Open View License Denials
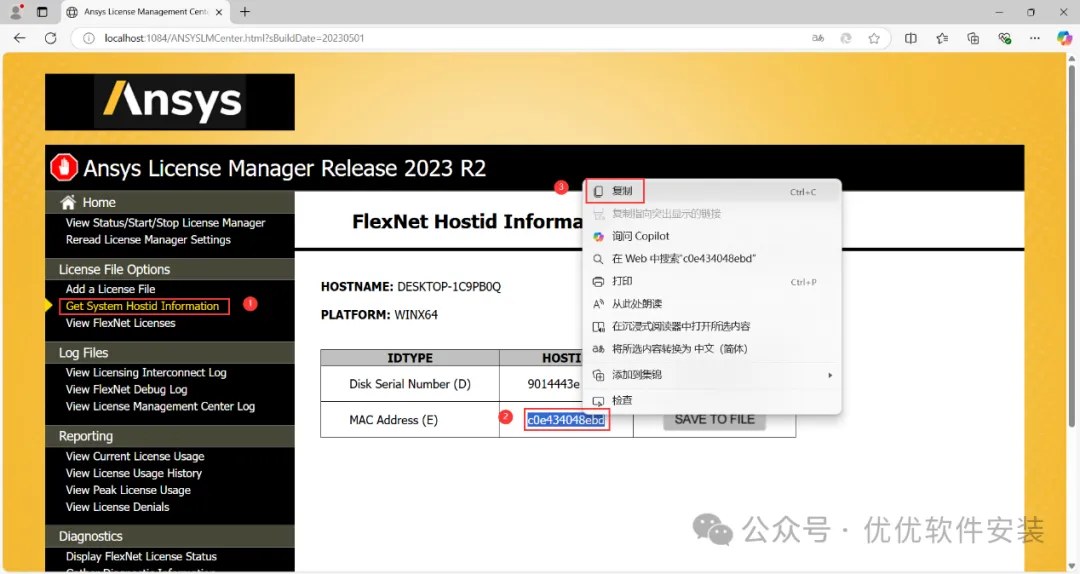Viewport: 1080px width, 574px height. pos(117,507)
